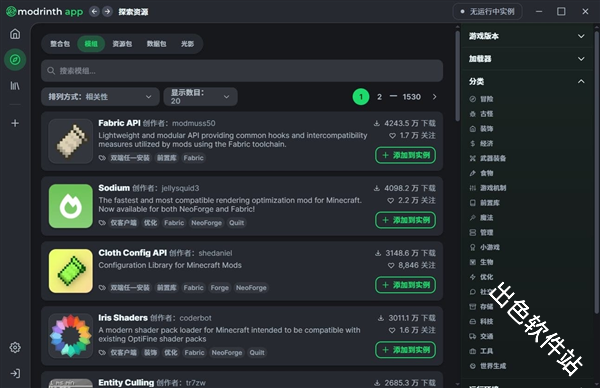Open the 排列方式 sort dropdown
The height and width of the screenshot is (388, 600).
[100, 97]
